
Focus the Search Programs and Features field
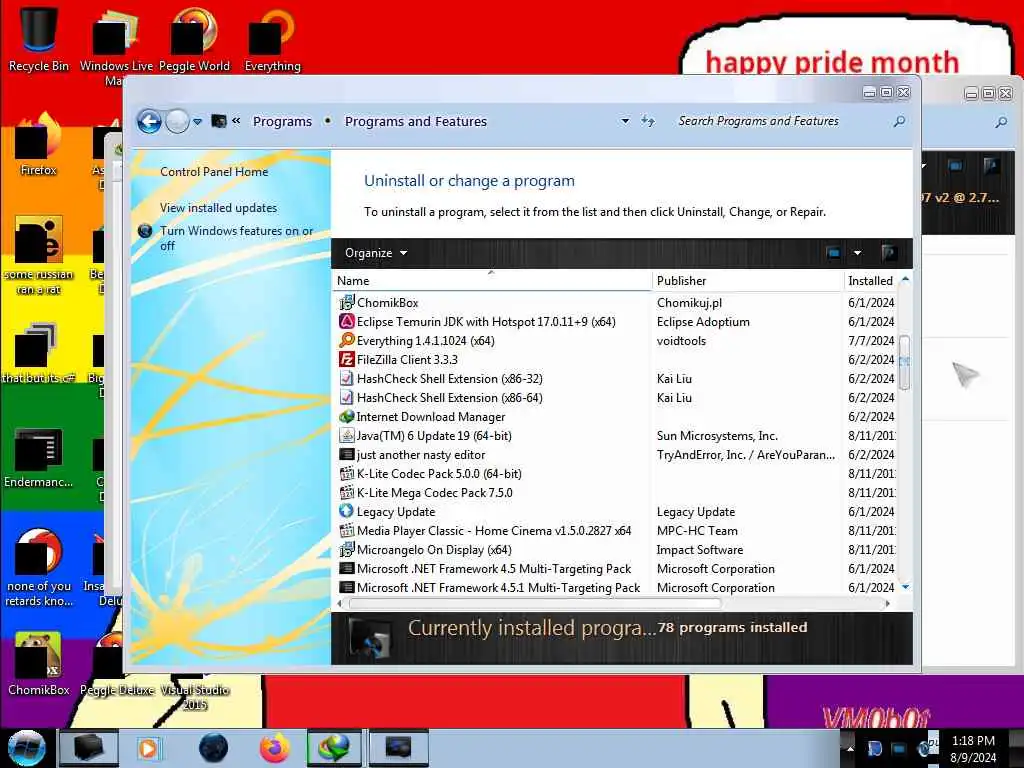(x=782, y=121)
